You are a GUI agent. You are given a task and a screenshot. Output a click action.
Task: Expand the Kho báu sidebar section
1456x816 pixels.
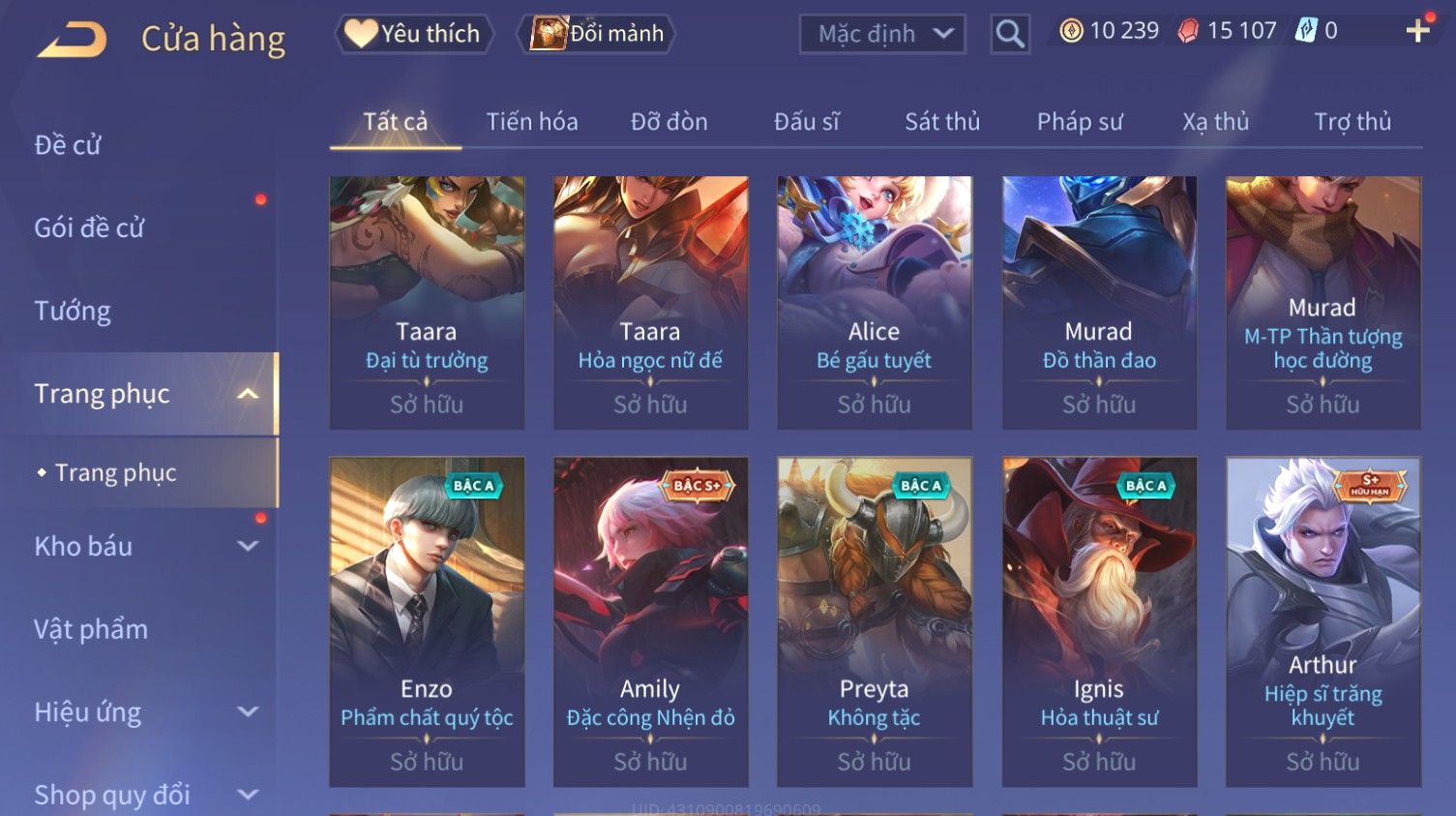click(x=248, y=546)
